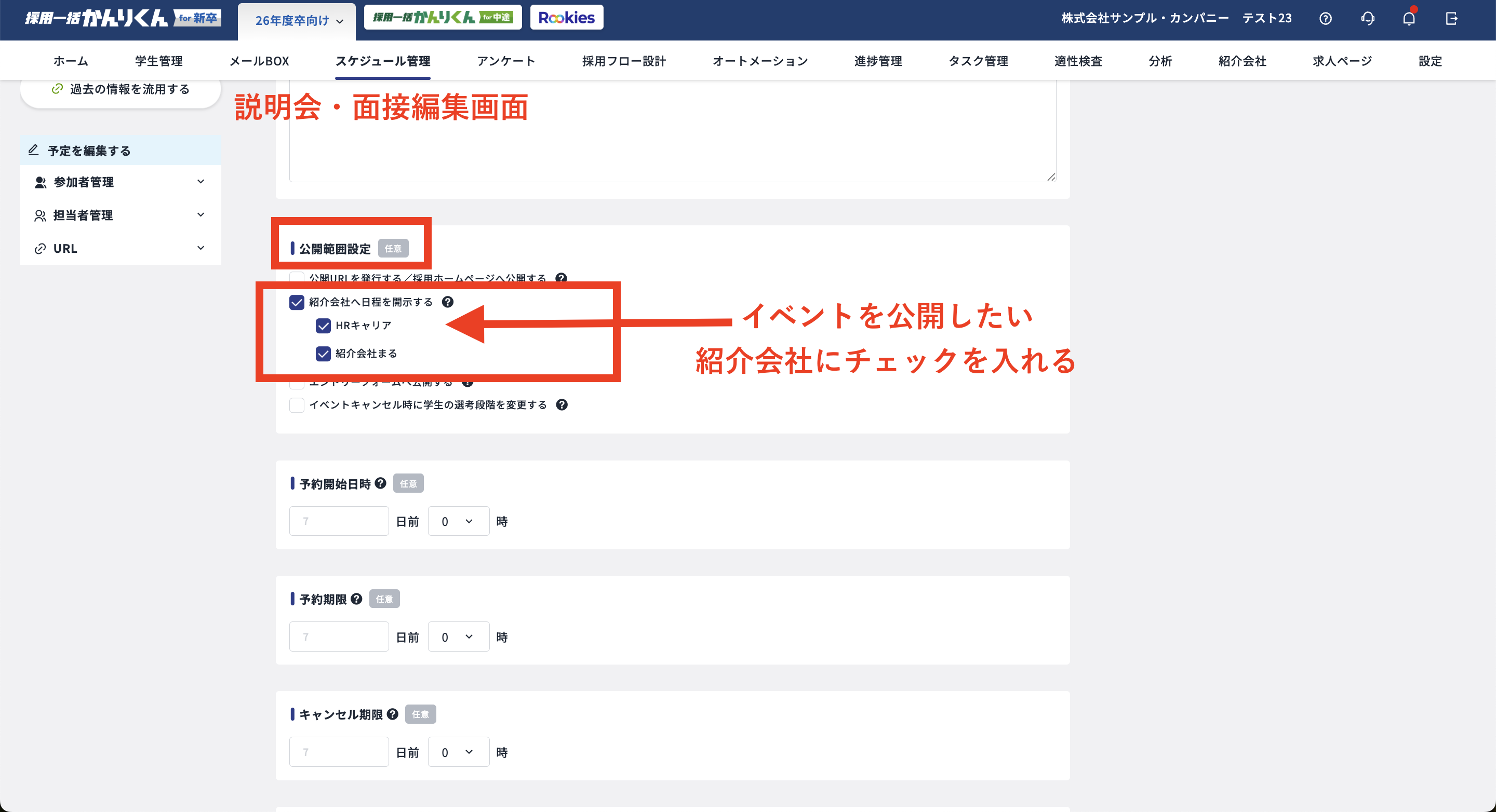Click the logout icon in header
1496x812 pixels.
(1451, 19)
